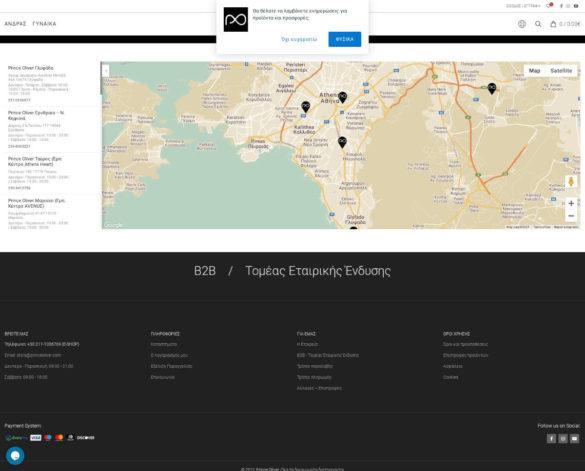The height and width of the screenshot is (471, 585).
Task: Click the Discover payment logo
Action: [x=85, y=438]
